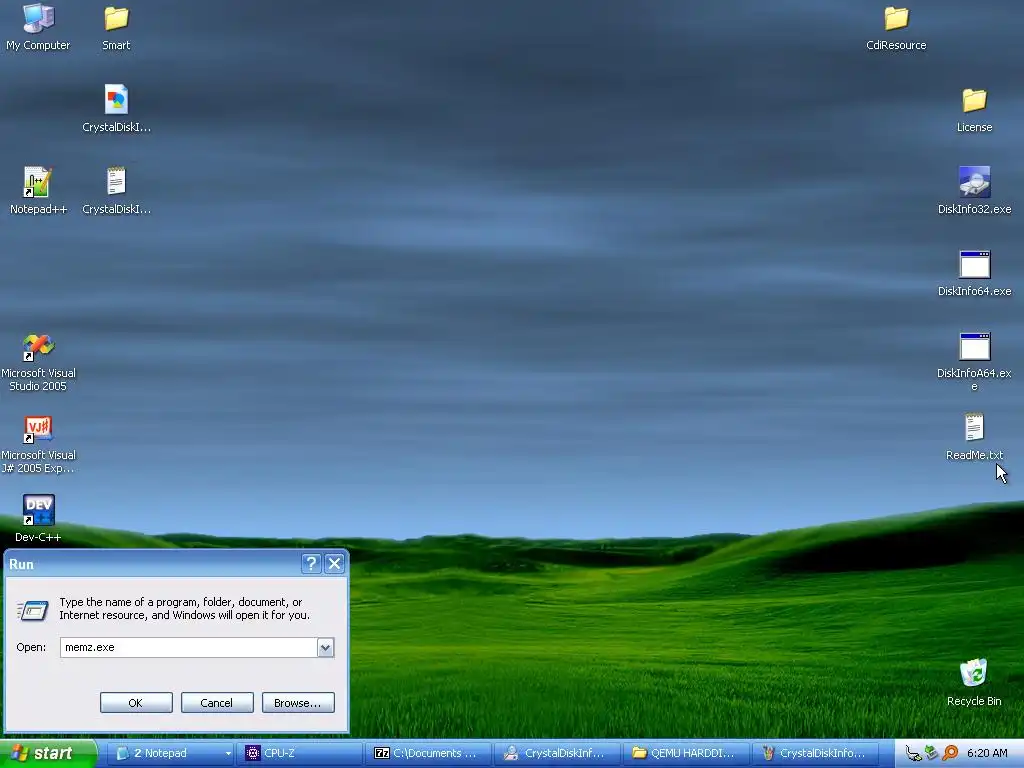
Task: Click Cancel in the Run dialog
Action: pos(217,703)
